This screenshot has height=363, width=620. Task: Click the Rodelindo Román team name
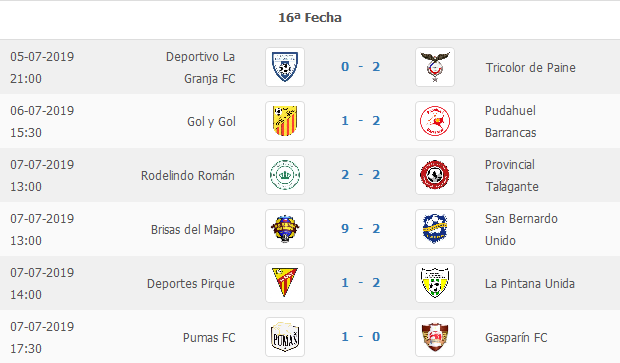click(x=188, y=176)
